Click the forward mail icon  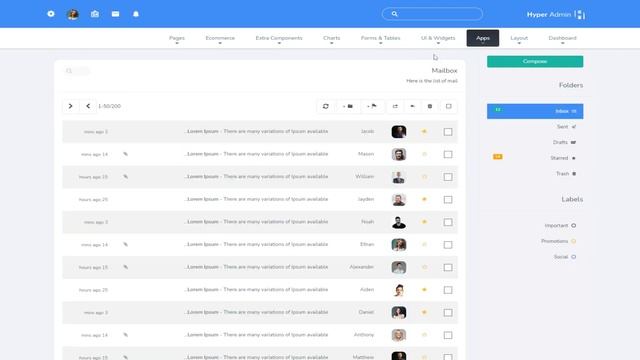tap(395, 106)
